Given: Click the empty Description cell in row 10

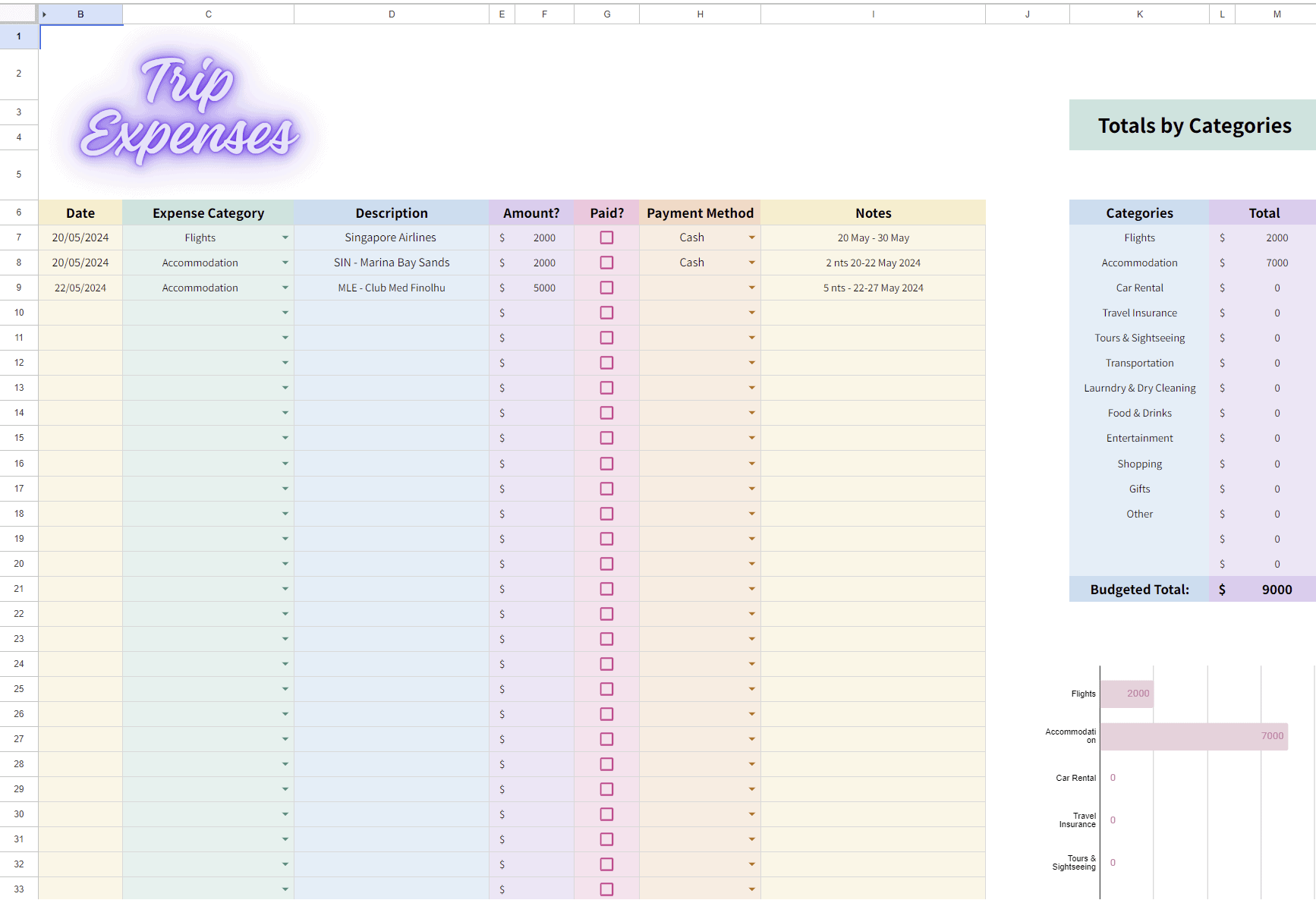Looking at the screenshot, I should (x=392, y=313).
